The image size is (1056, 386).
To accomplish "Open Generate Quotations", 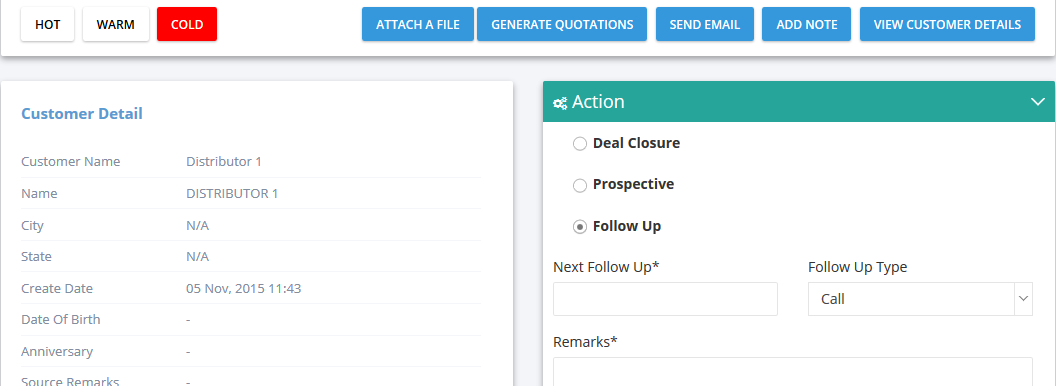I will [562, 24].
